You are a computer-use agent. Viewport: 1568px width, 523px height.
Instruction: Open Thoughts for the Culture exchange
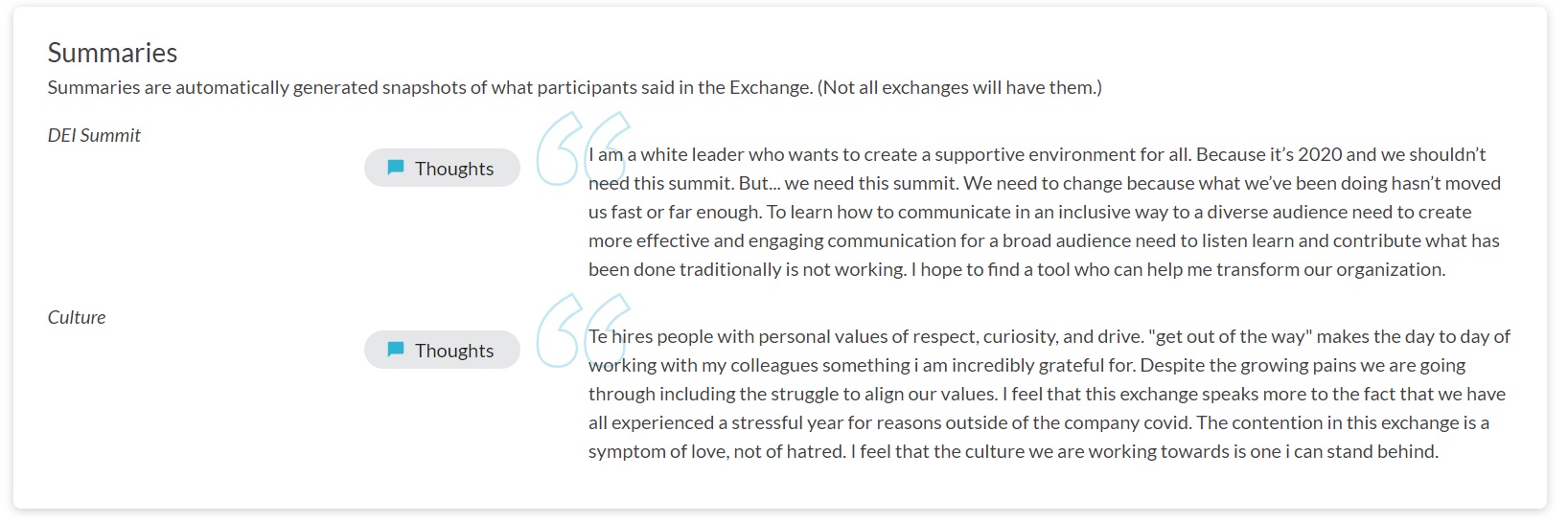442,350
